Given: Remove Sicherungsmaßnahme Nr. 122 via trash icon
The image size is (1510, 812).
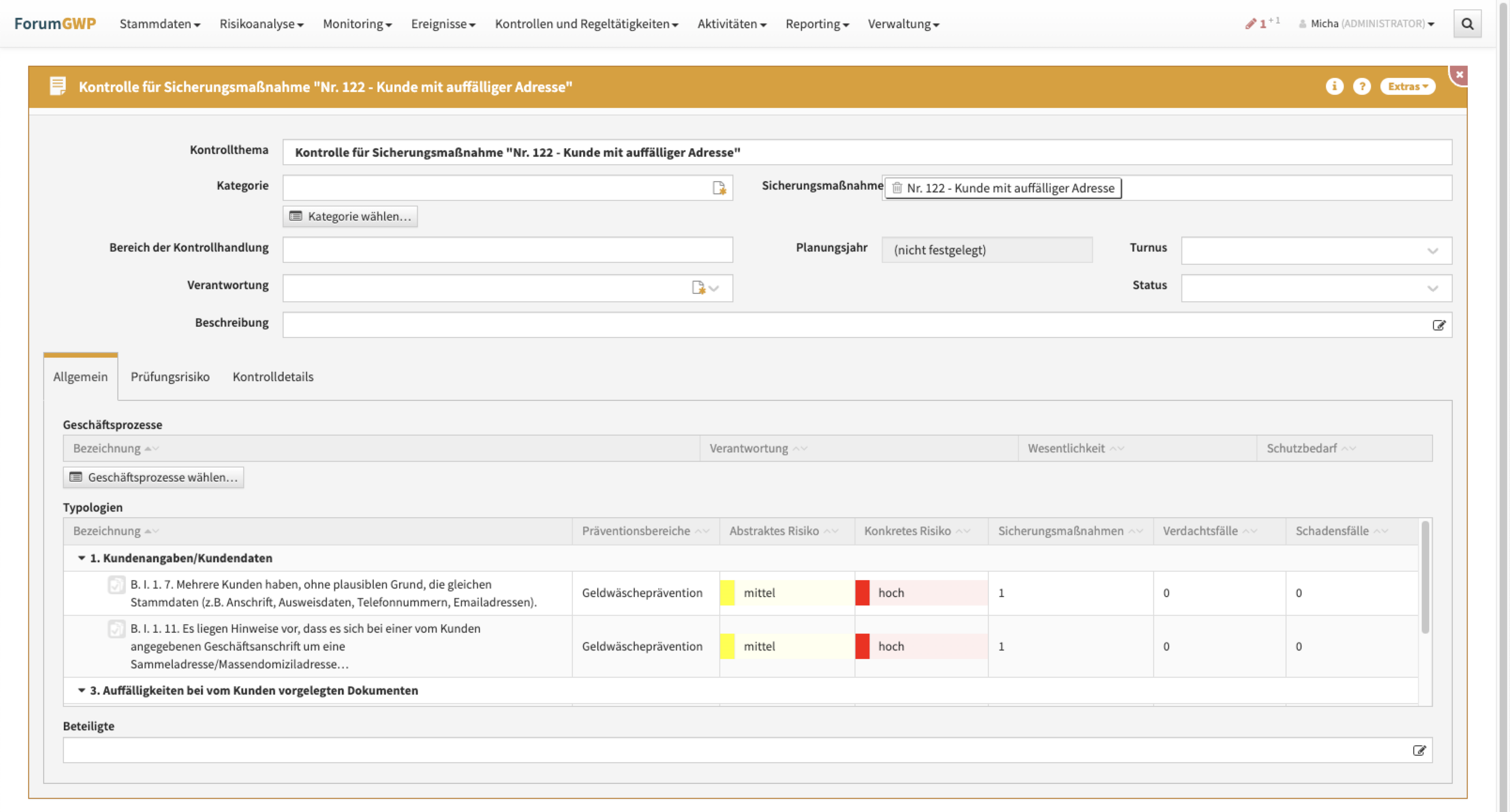Looking at the screenshot, I should pyautogui.click(x=897, y=188).
